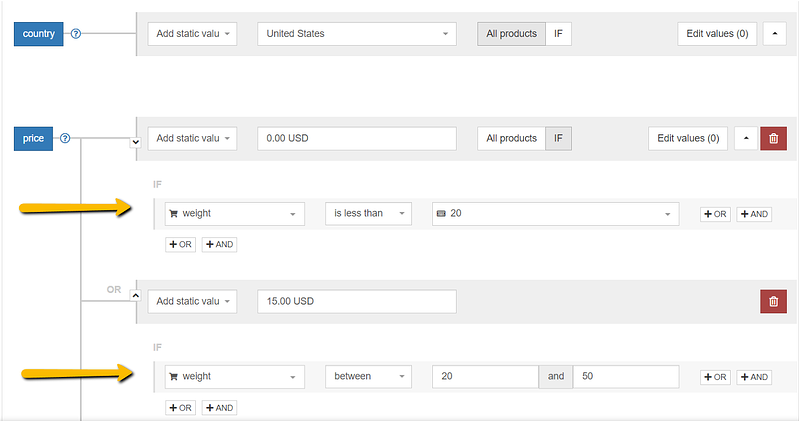
Task: Click the price attribute tab
Action: click(x=33, y=139)
